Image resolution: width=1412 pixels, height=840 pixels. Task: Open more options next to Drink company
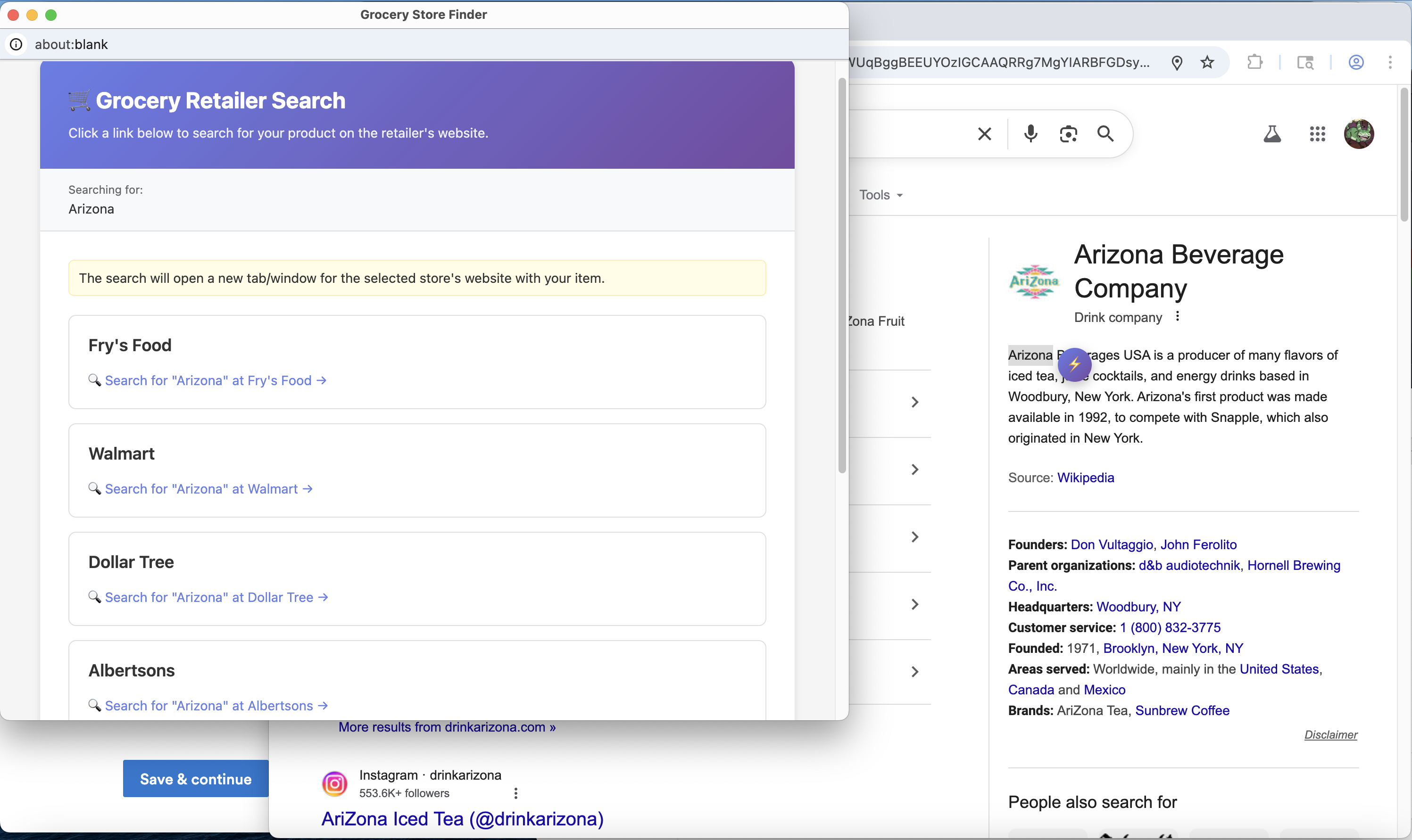click(x=1177, y=316)
